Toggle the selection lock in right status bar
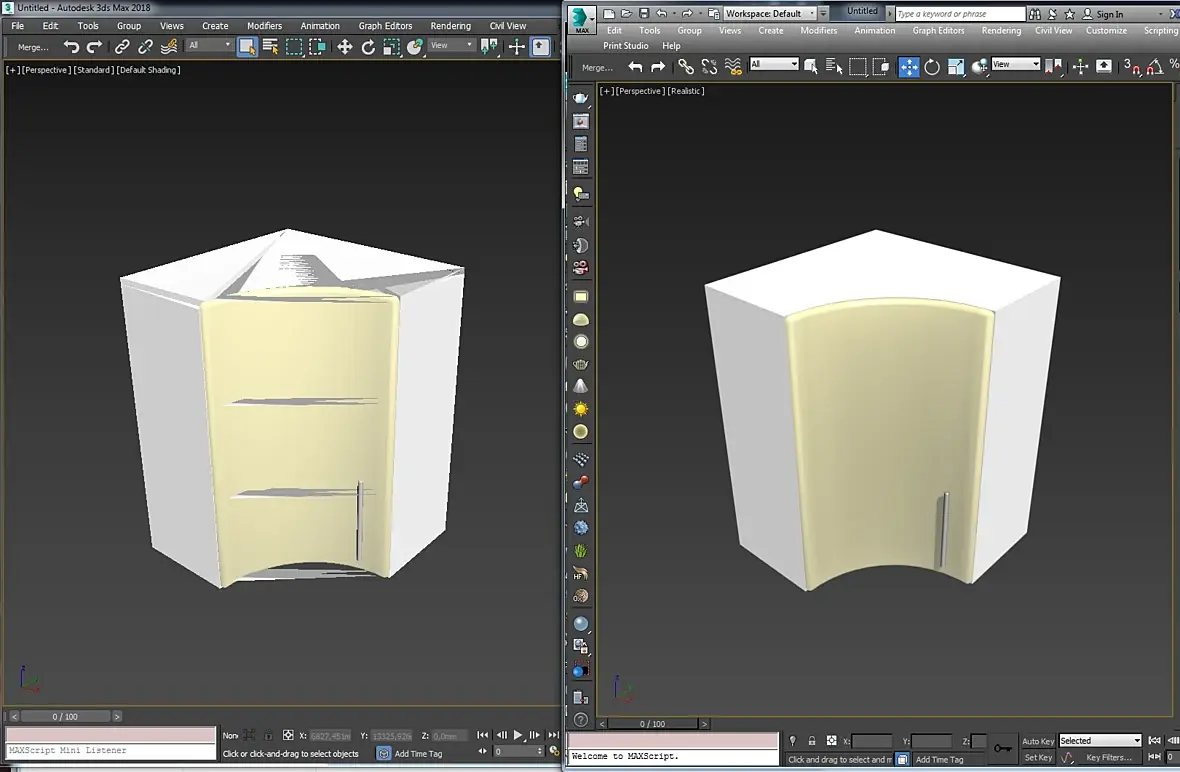 tap(811, 741)
